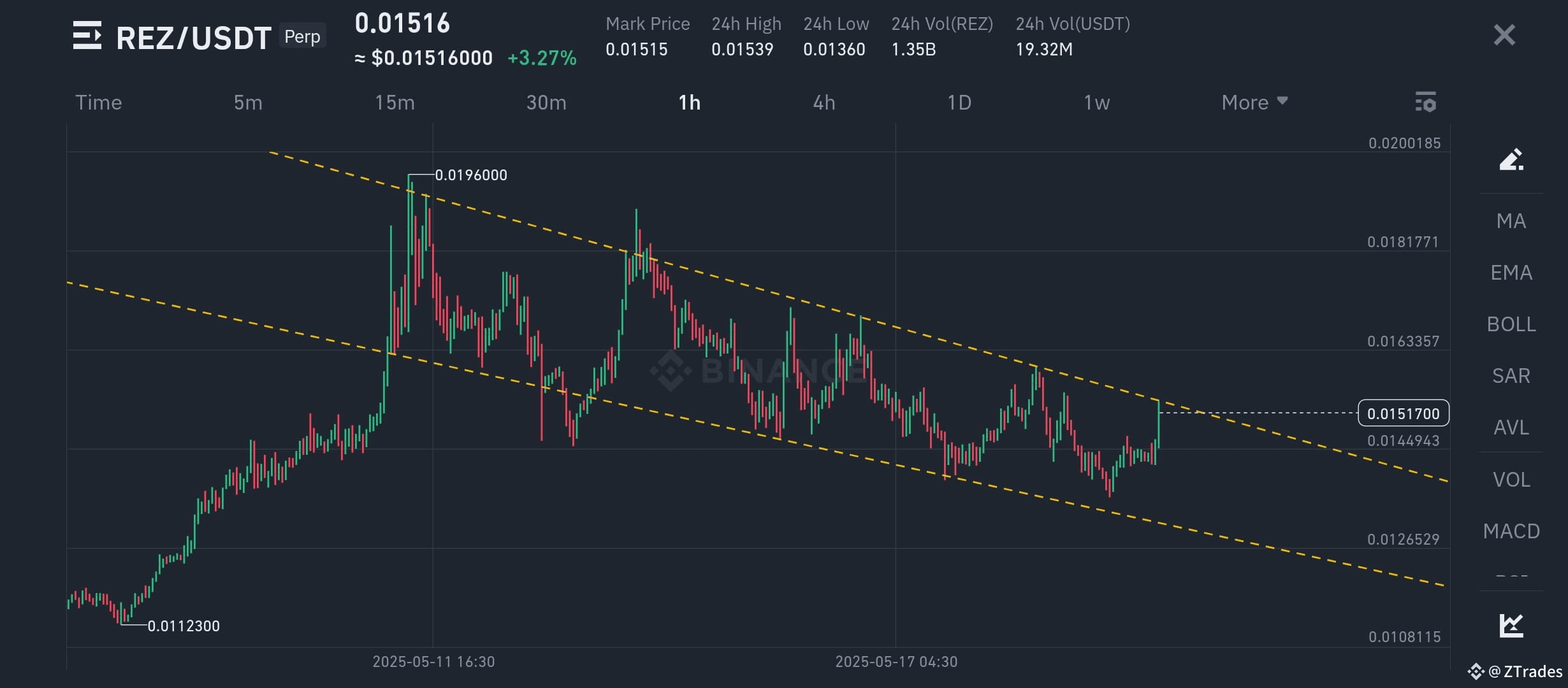Click the @ZTrades author tag
This screenshot has width=1568, height=688.
point(1516,671)
